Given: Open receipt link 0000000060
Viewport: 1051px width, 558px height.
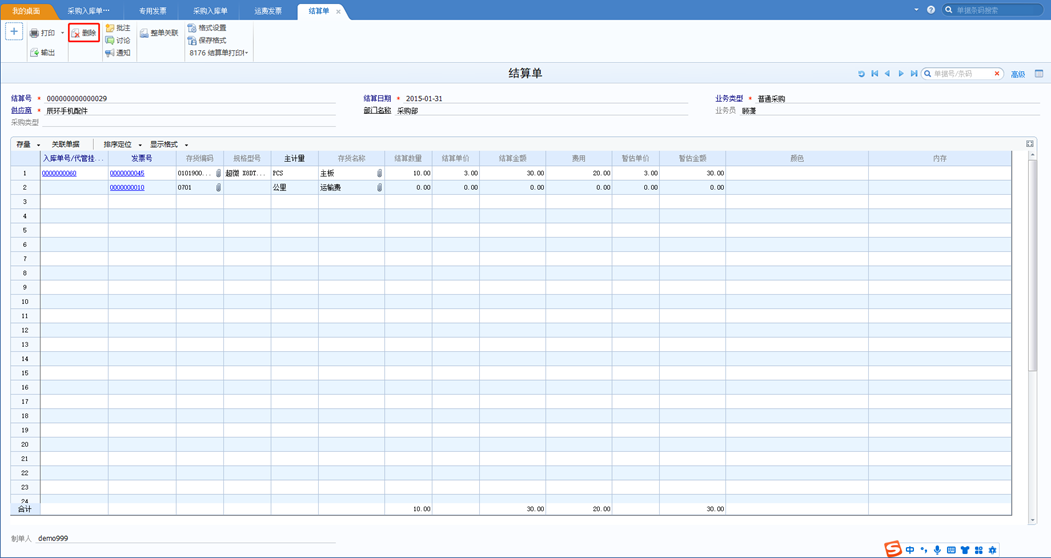Looking at the screenshot, I should coord(59,173).
